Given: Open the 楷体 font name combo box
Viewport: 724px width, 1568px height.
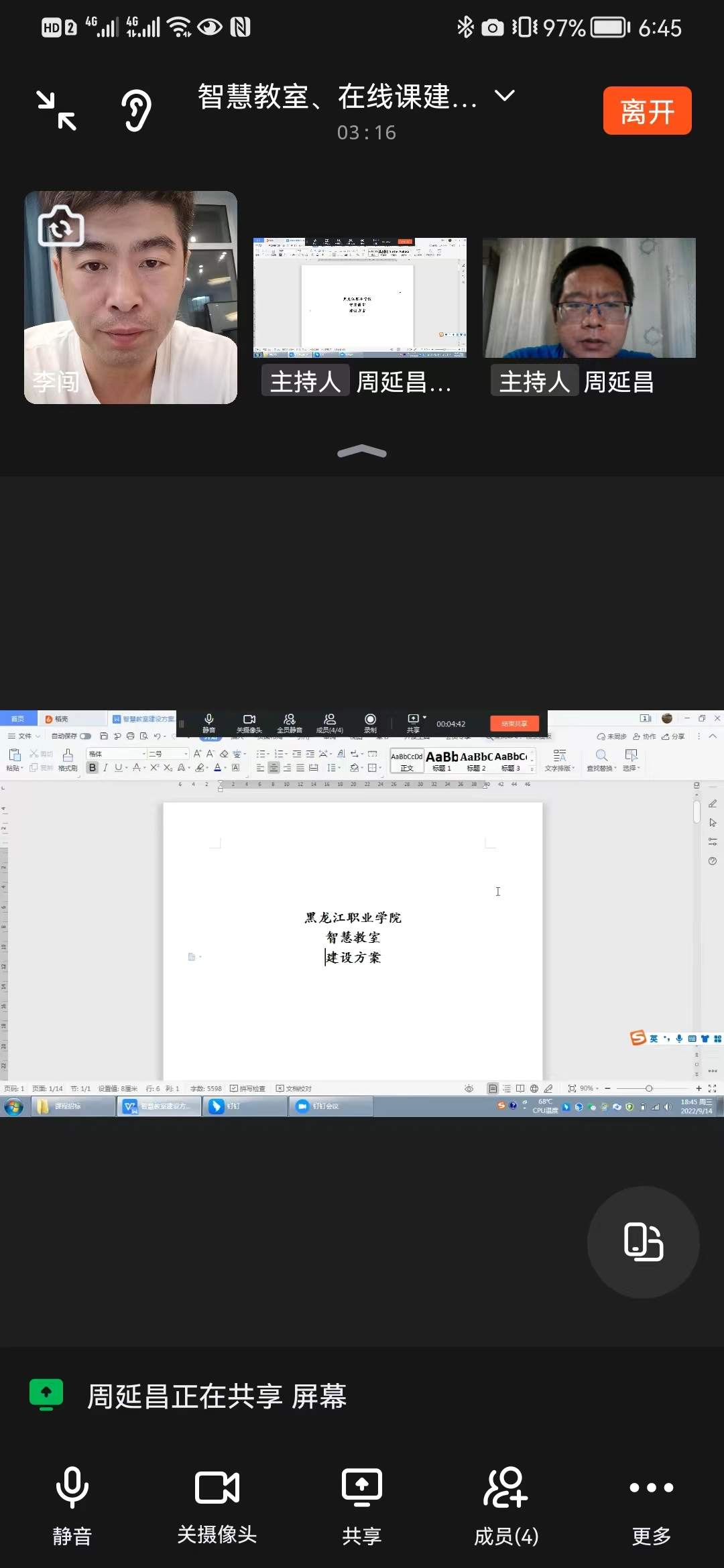Looking at the screenshot, I should (x=117, y=754).
